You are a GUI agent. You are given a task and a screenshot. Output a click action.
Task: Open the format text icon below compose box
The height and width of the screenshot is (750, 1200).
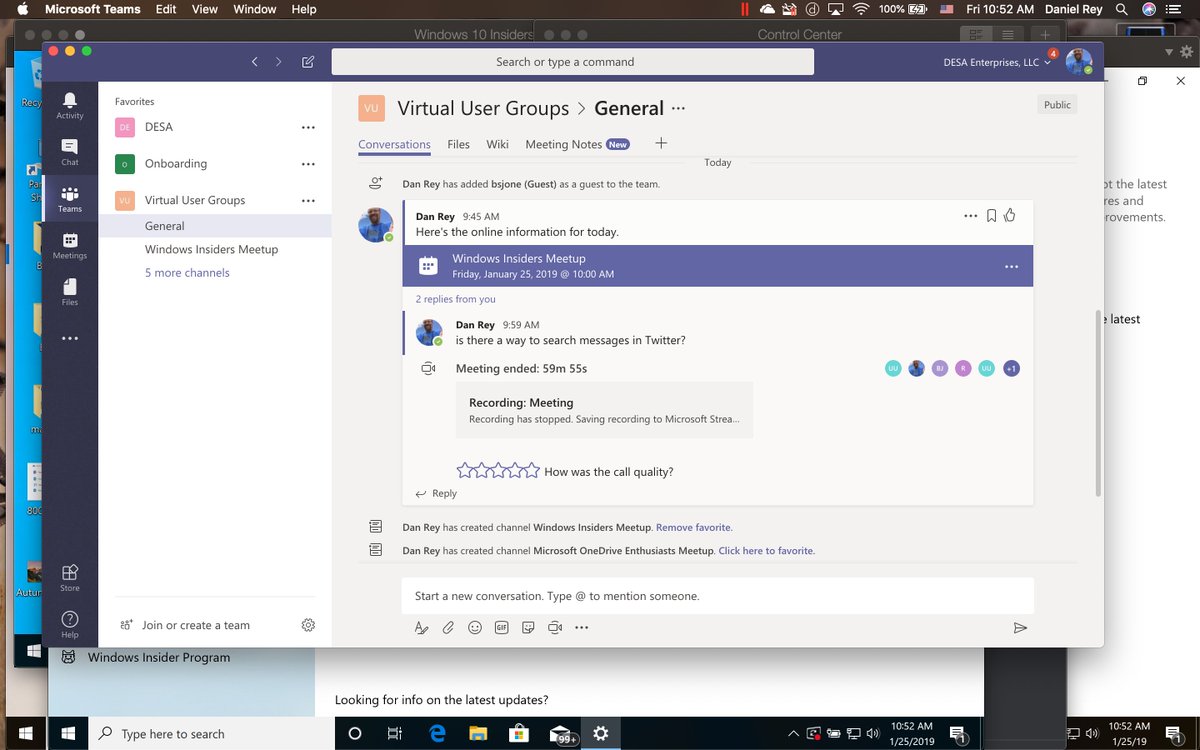(x=421, y=628)
